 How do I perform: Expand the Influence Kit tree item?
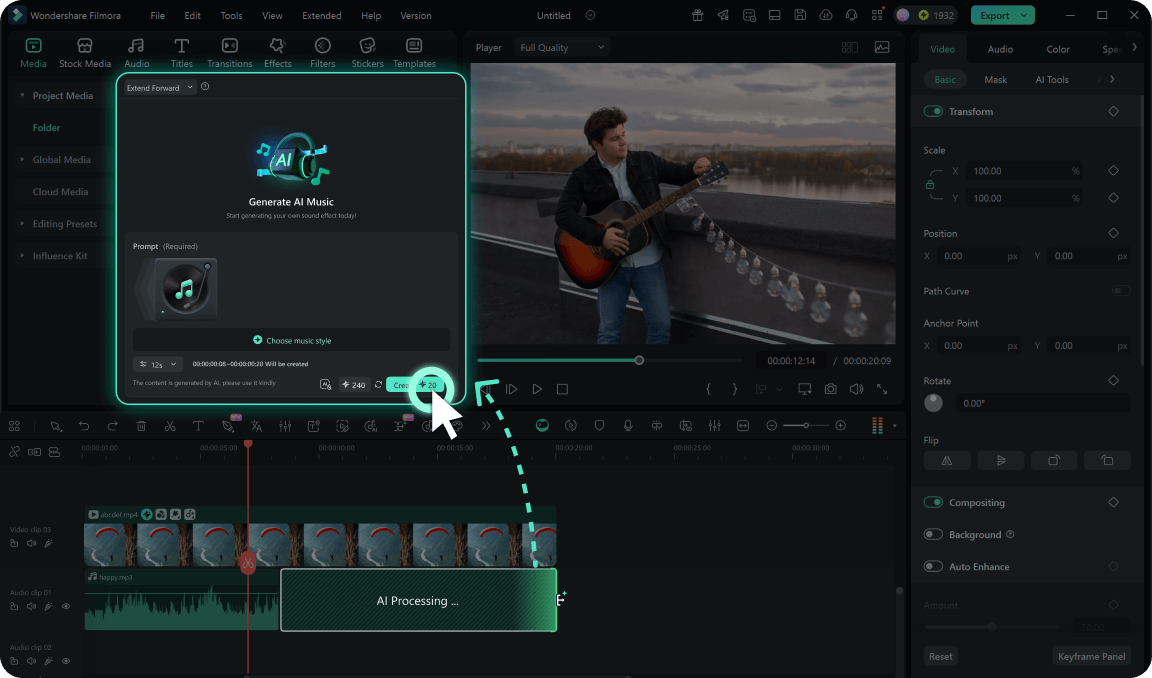coord(22,256)
